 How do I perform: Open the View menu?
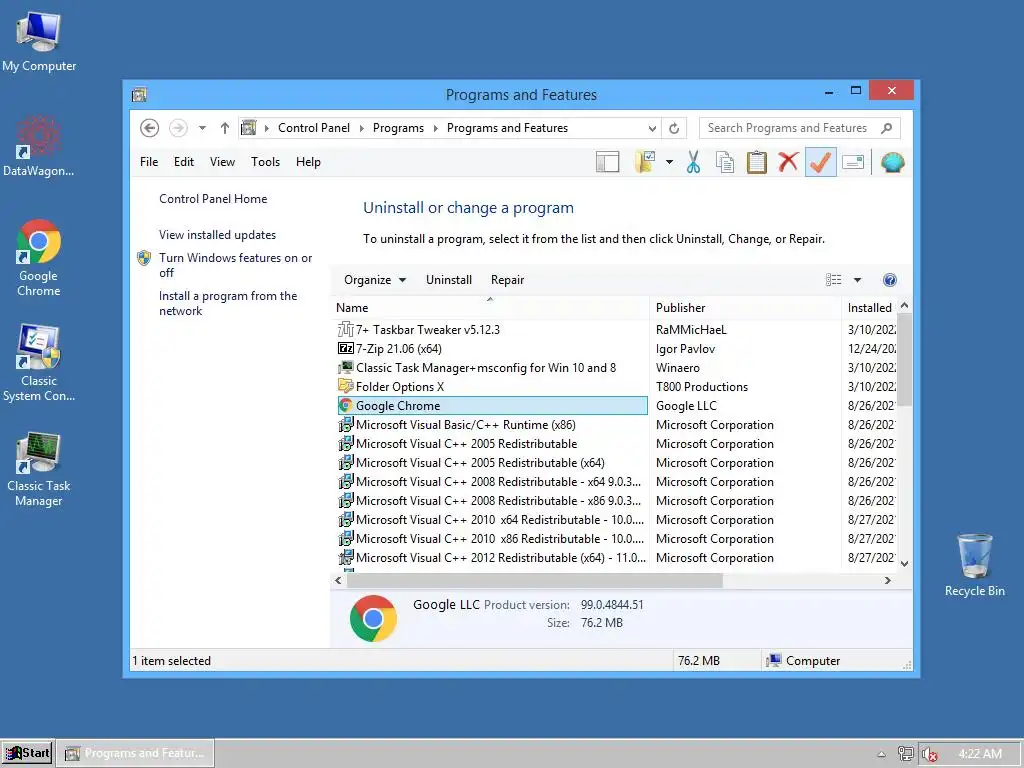tap(222, 162)
